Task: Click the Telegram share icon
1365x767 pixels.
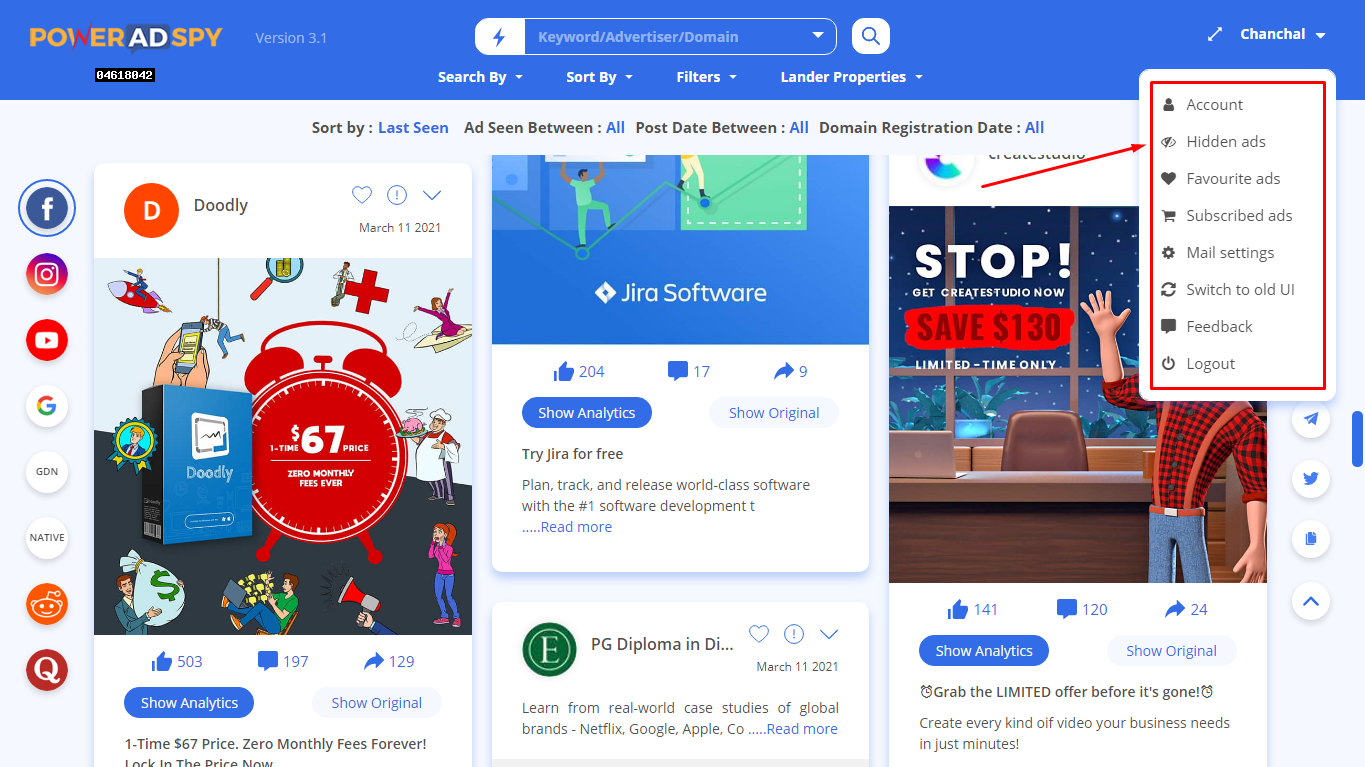Action: (x=1311, y=418)
